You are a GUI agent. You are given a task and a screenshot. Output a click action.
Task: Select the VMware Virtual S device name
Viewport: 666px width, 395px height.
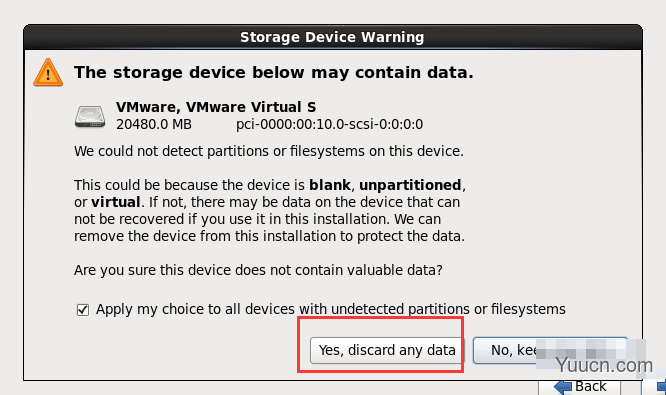pos(216,107)
